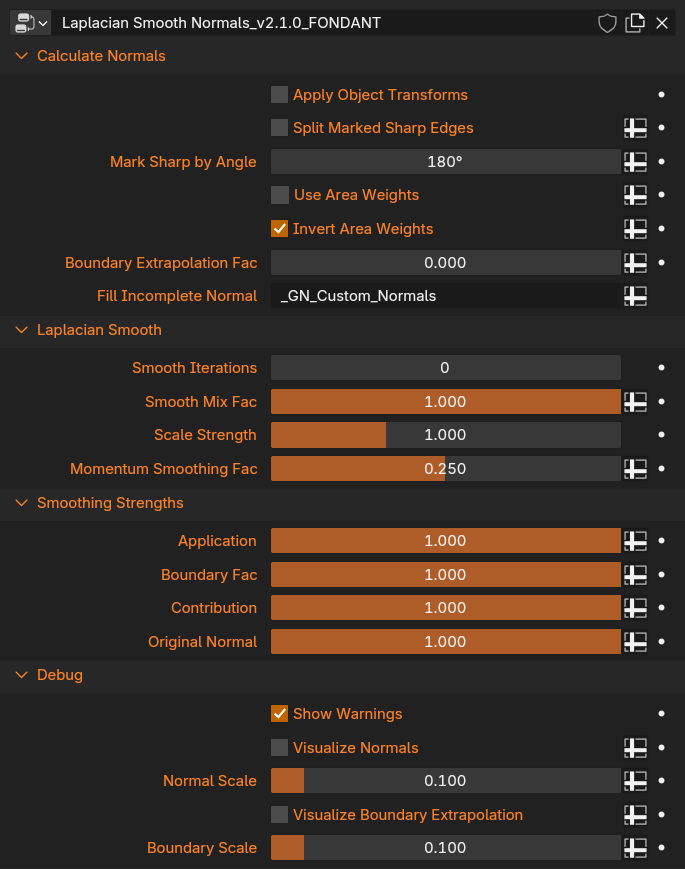Click animate dot for Mark Sharp by Angle
The height and width of the screenshot is (869, 685).
(x=661, y=162)
